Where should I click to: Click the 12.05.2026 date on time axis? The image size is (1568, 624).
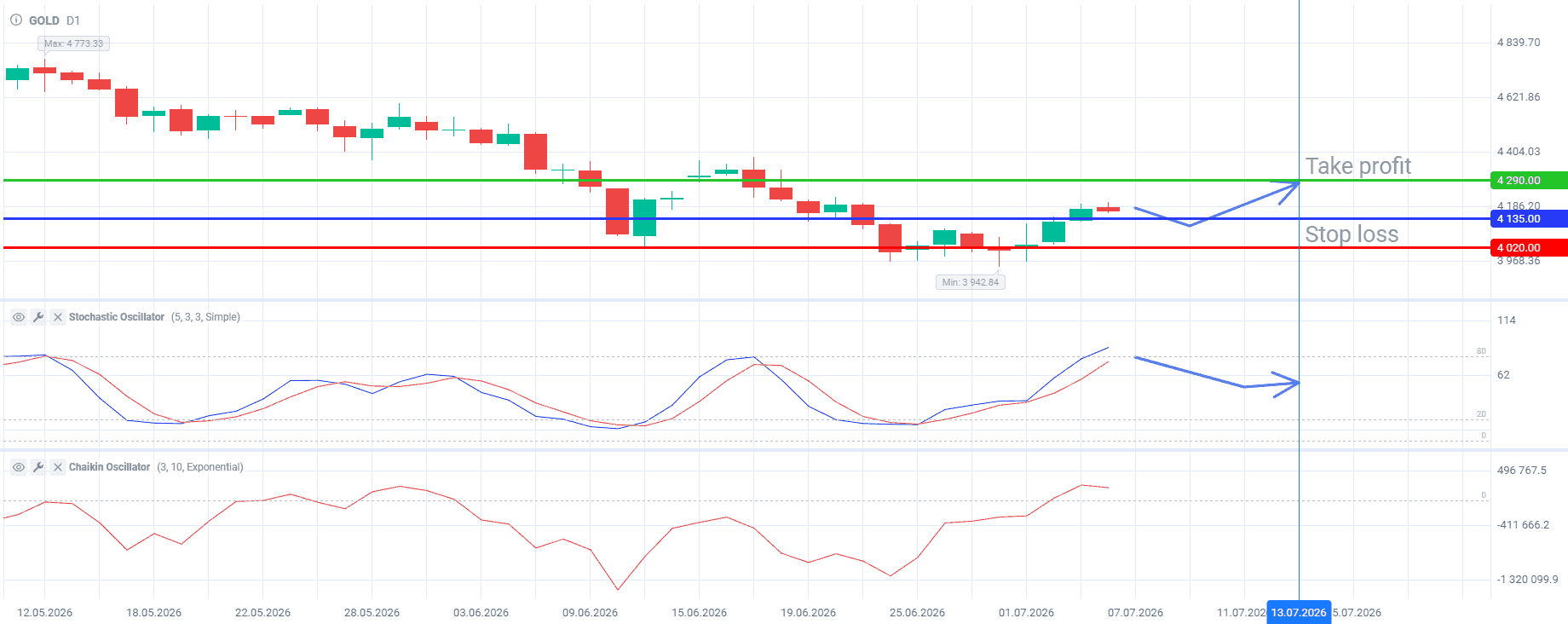point(45,613)
